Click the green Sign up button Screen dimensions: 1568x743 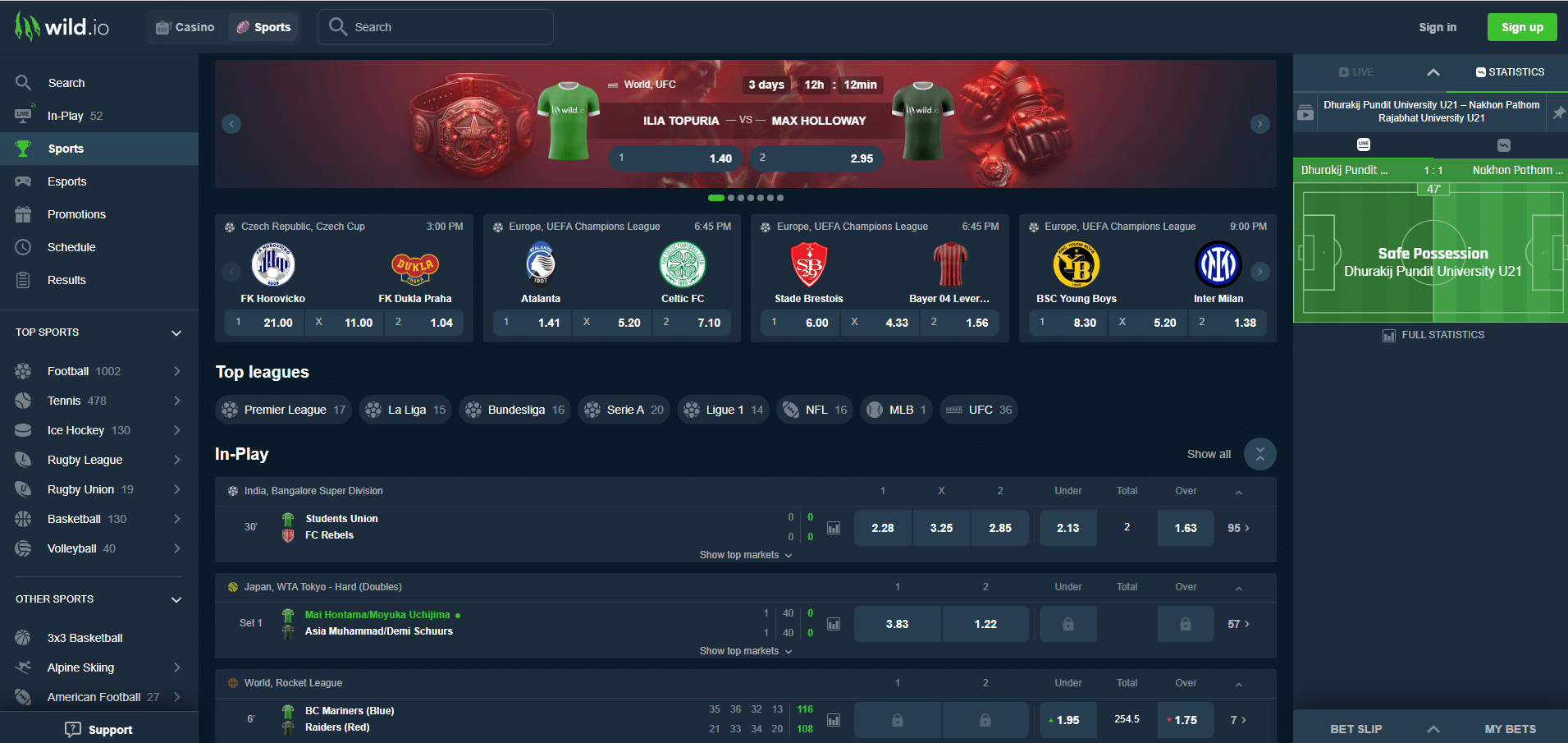[x=1522, y=27]
